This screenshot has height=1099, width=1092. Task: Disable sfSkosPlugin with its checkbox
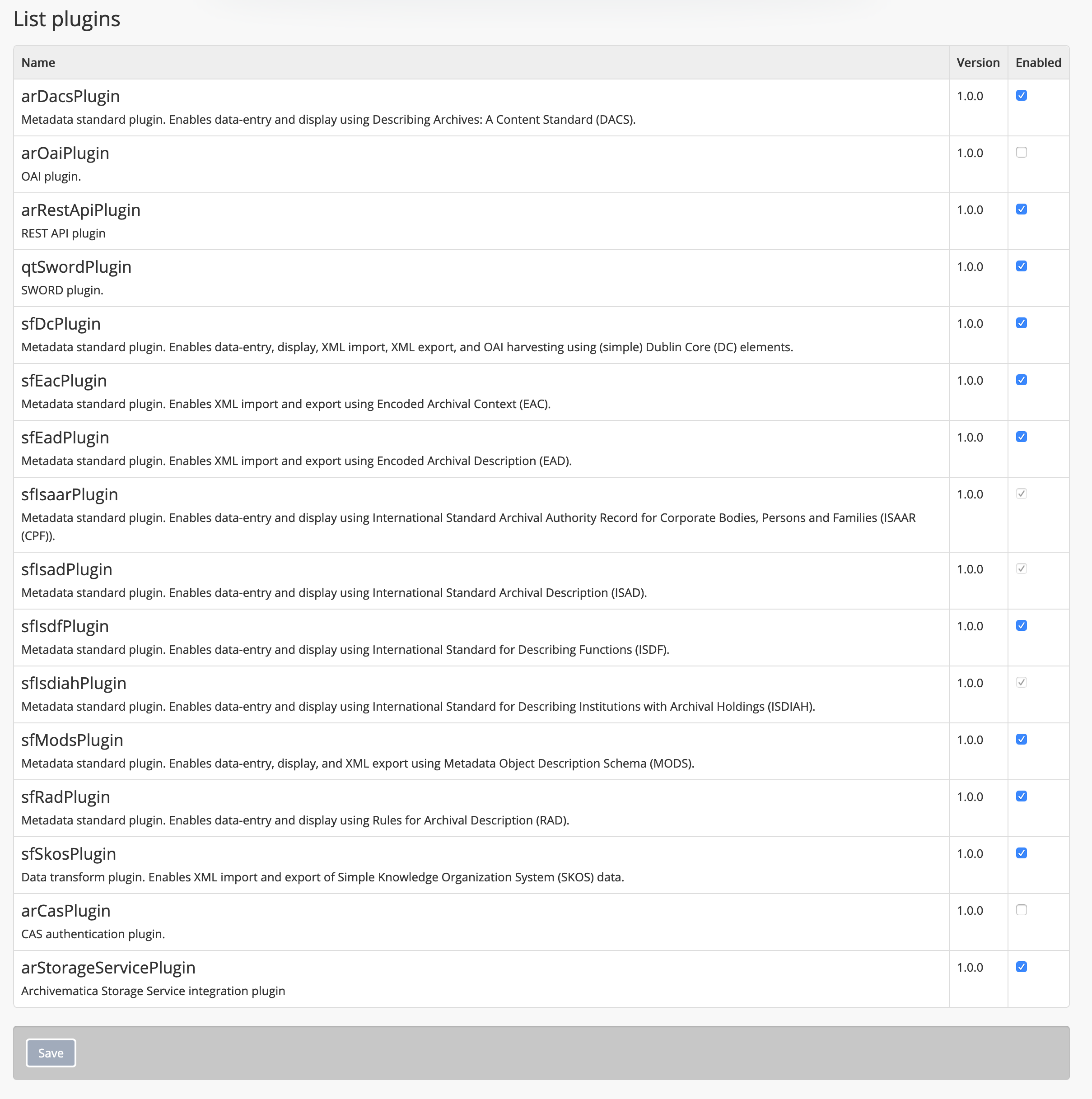tap(1021, 853)
